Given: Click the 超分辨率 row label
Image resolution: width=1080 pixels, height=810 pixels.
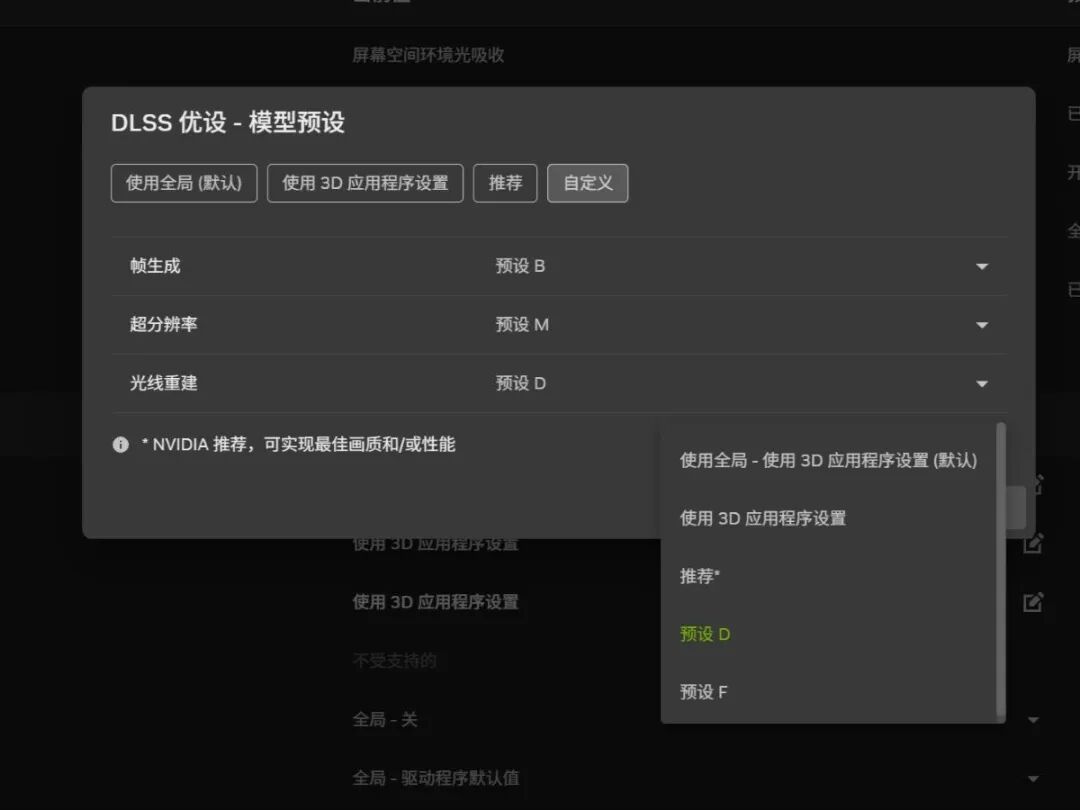Looking at the screenshot, I should click(x=163, y=325).
